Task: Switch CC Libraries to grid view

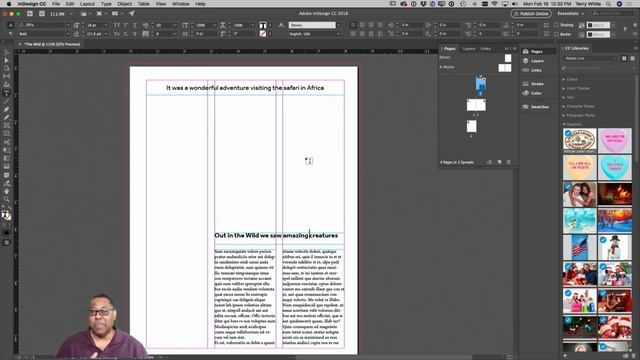Action: (624, 58)
